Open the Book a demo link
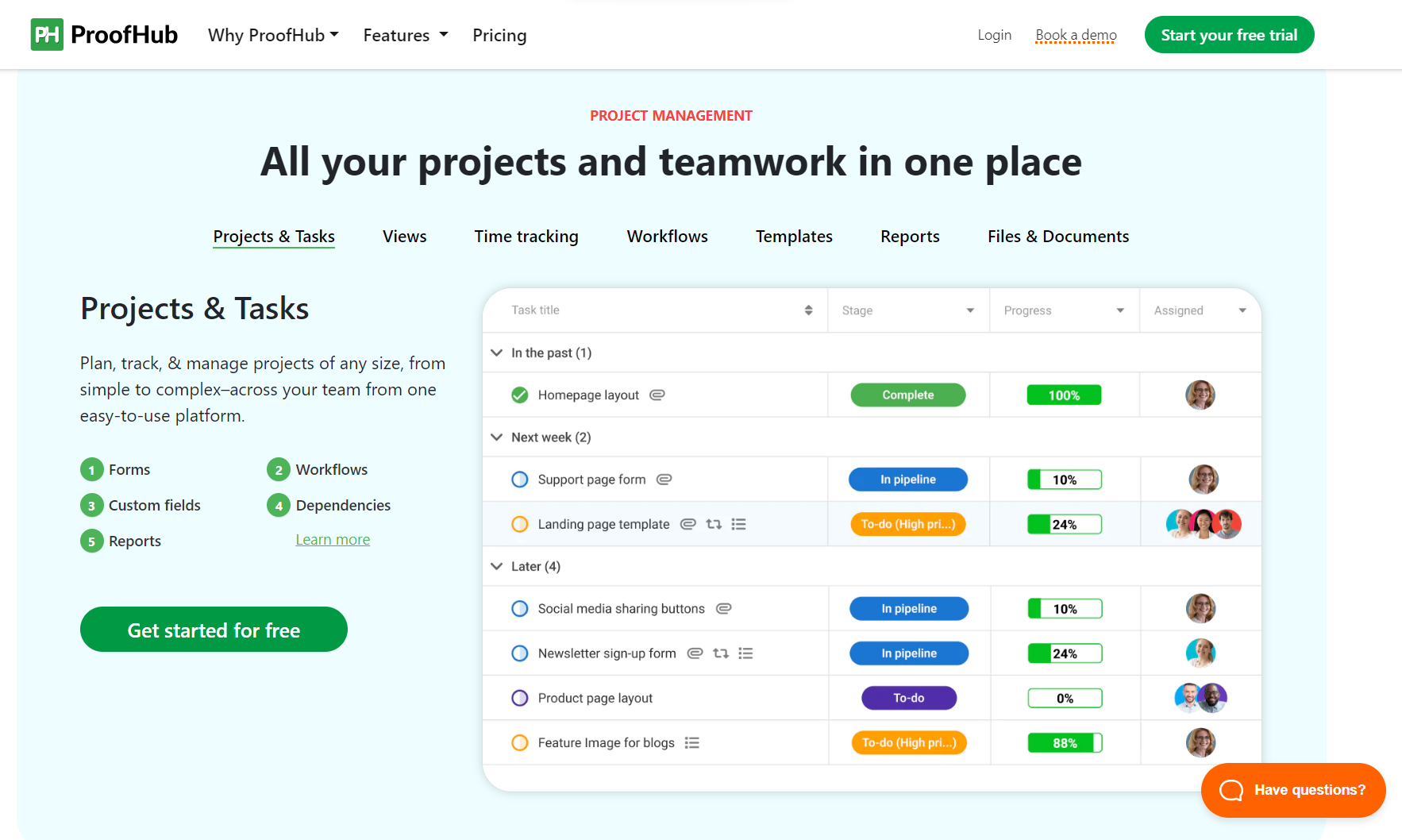 pos(1076,35)
